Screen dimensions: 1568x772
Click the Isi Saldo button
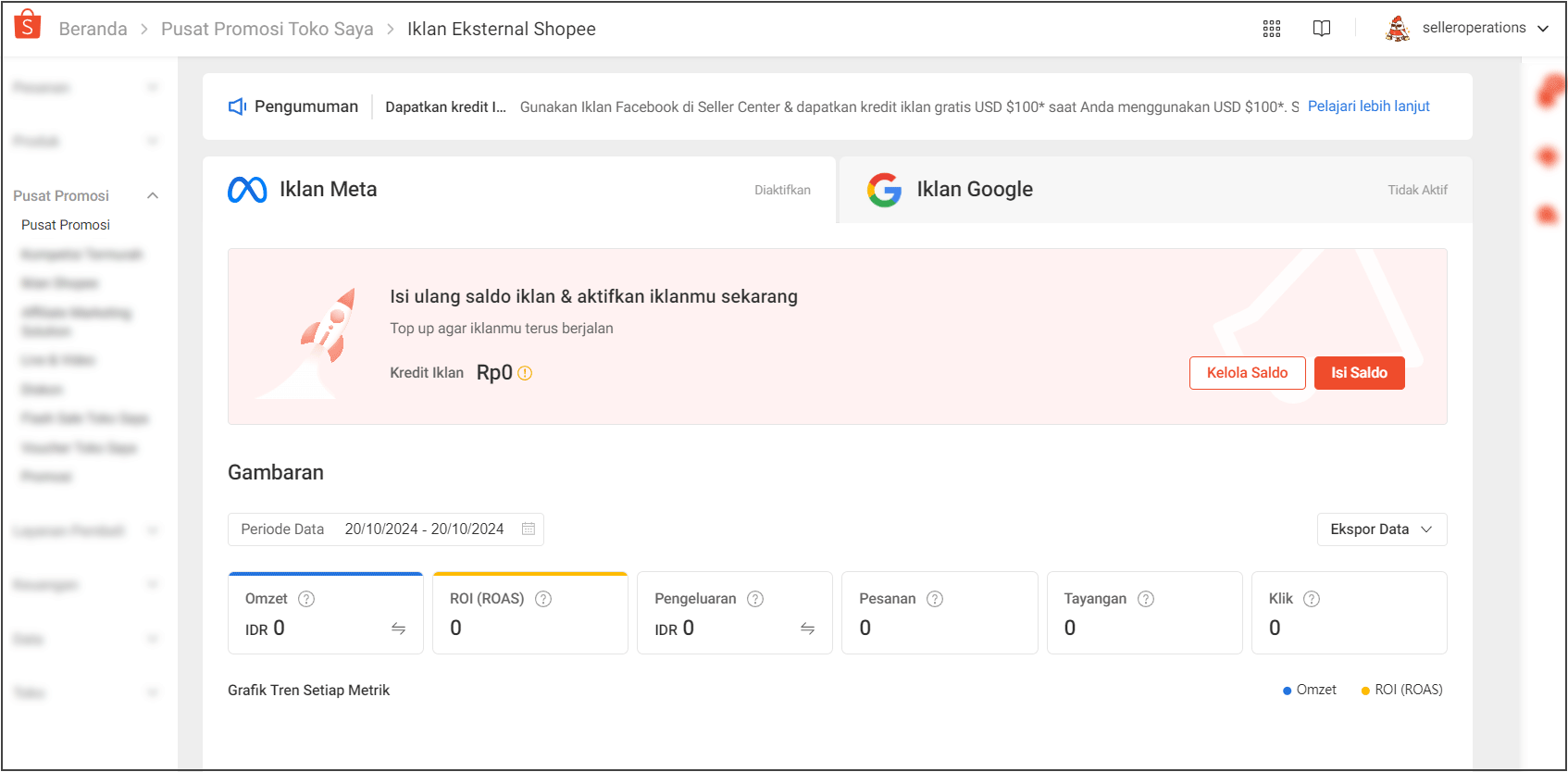point(1359,372)
